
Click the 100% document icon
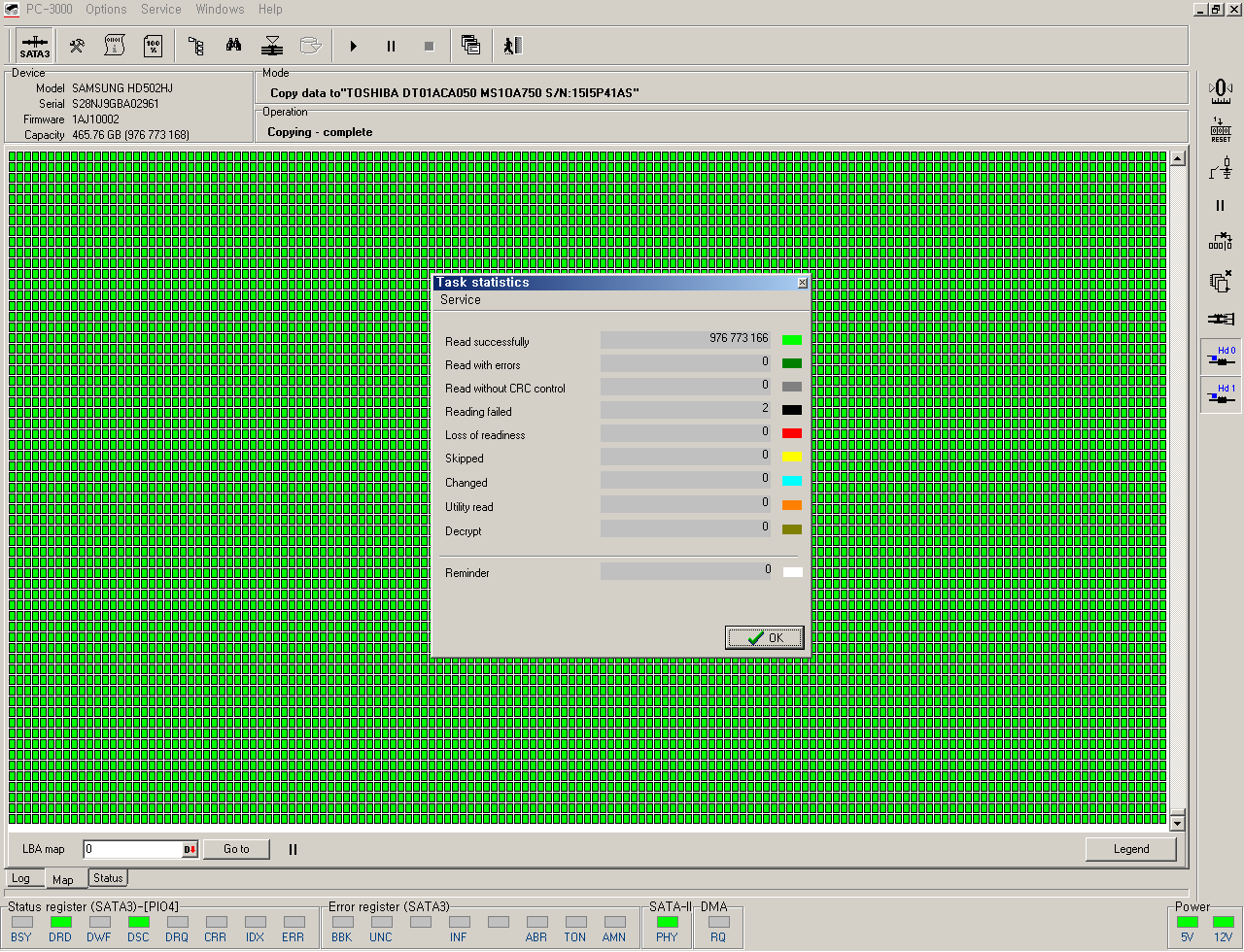(x=153, y=46)
